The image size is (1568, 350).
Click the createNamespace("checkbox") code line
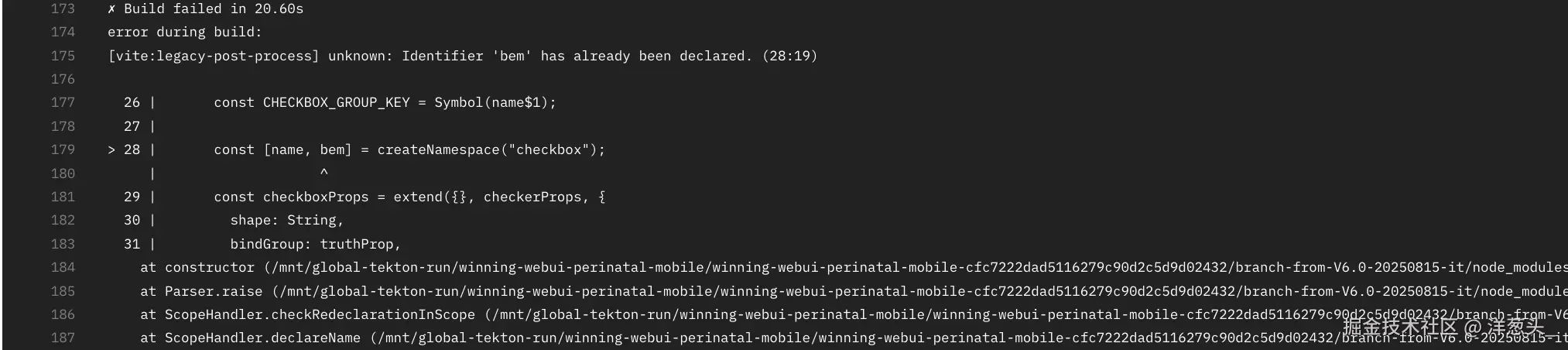click(x=409, y=149)
